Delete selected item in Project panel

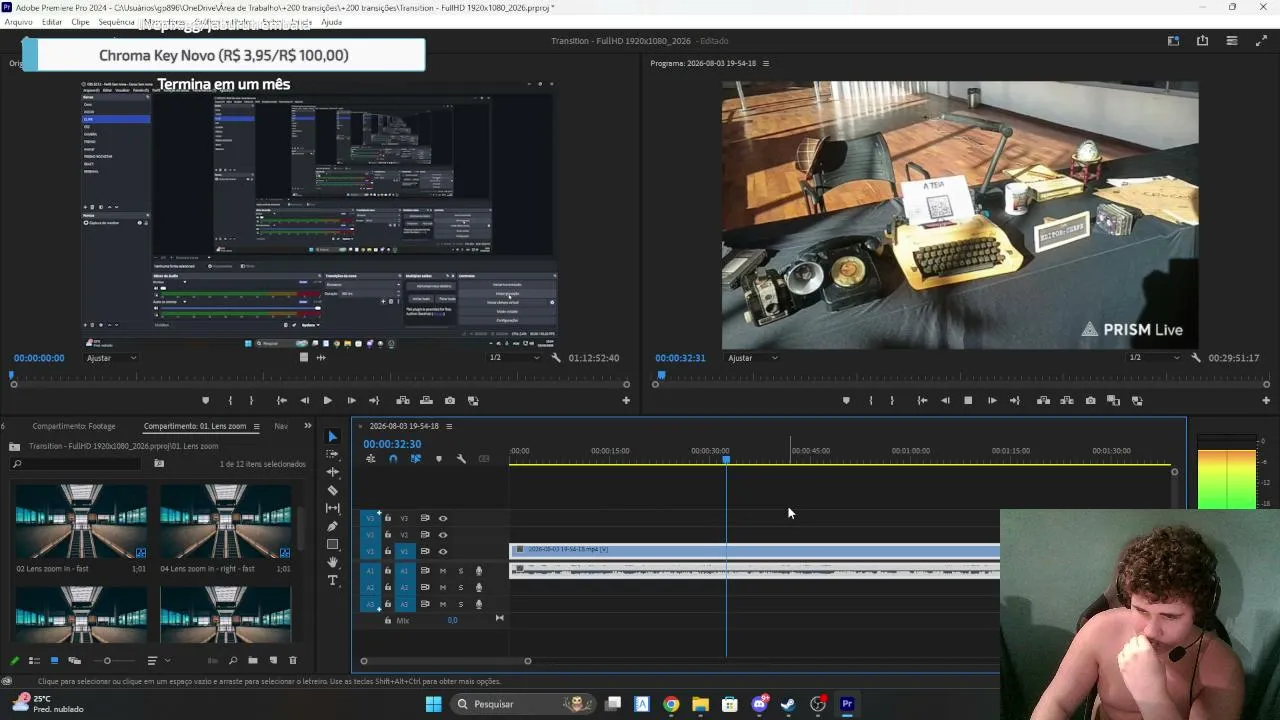coord(293,660)
